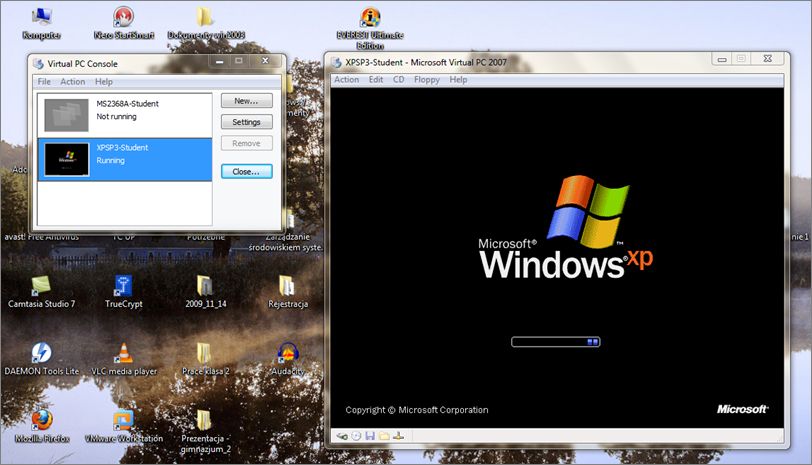Image resolution: width=812 pixels, height=465 pixels.
Task: Click the XPSP3-Student machine thumbnail
Action: pos(66,159)
